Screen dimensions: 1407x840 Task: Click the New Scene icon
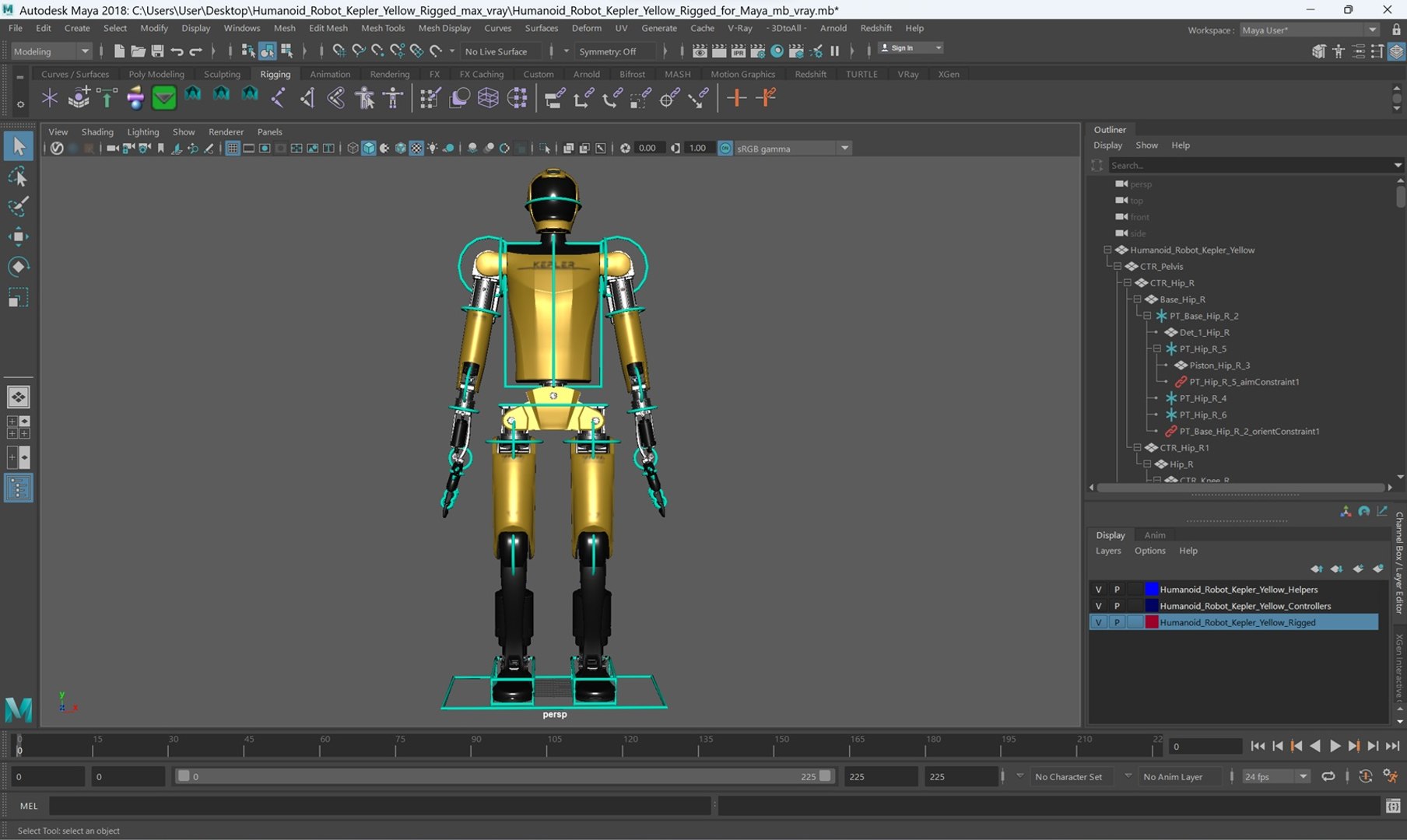tap(118, 51)
